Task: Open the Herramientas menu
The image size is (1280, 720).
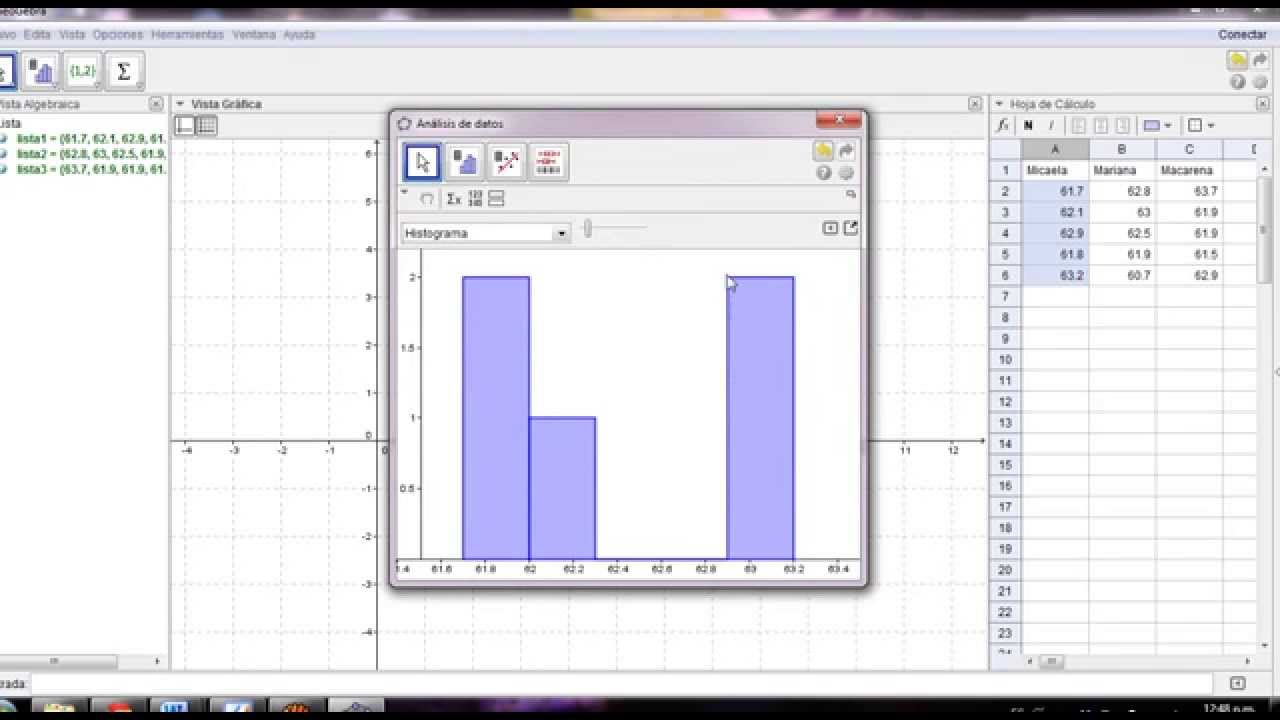Action: [187, 34]
